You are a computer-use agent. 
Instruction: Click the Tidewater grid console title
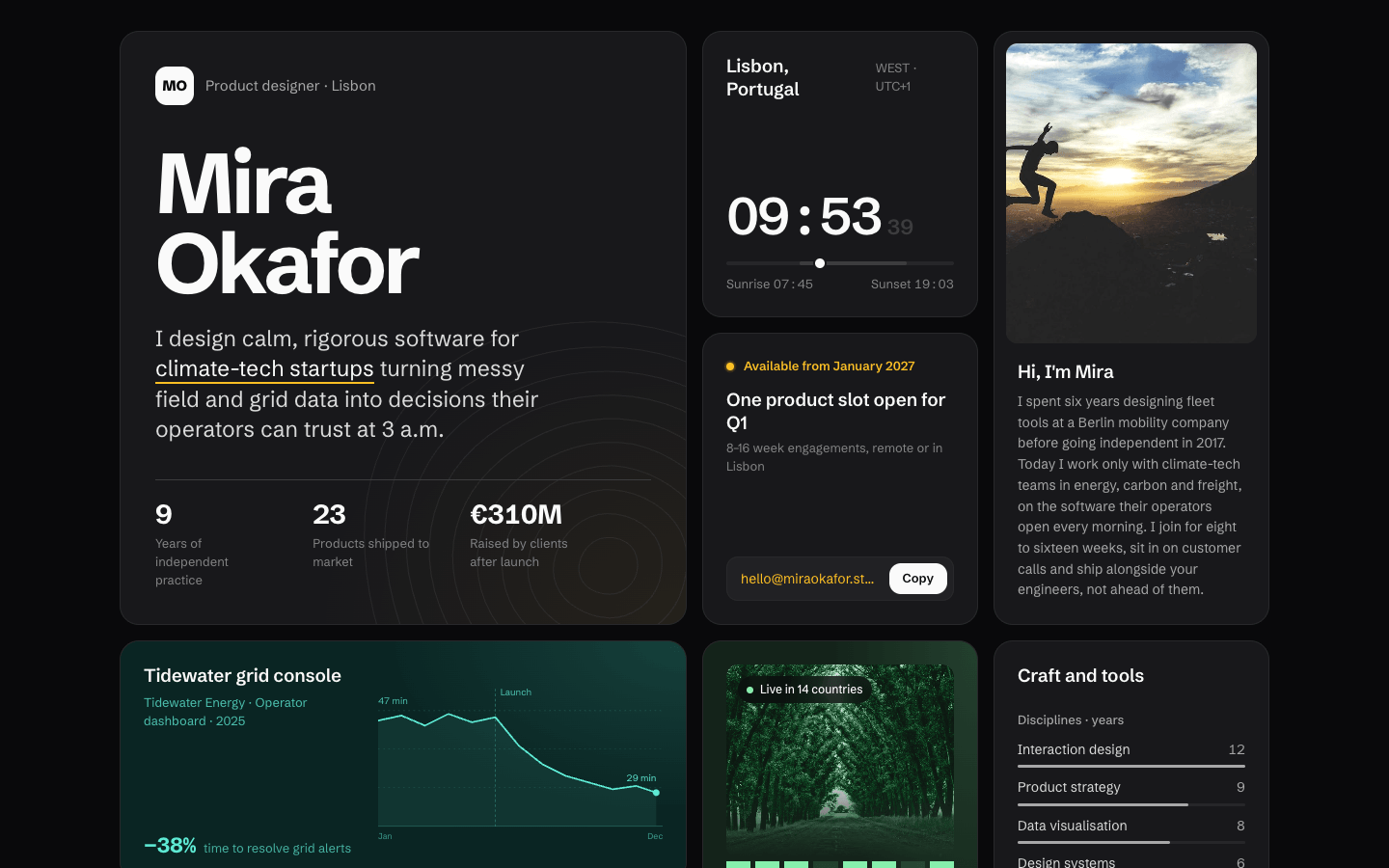[x=242, y=675]
